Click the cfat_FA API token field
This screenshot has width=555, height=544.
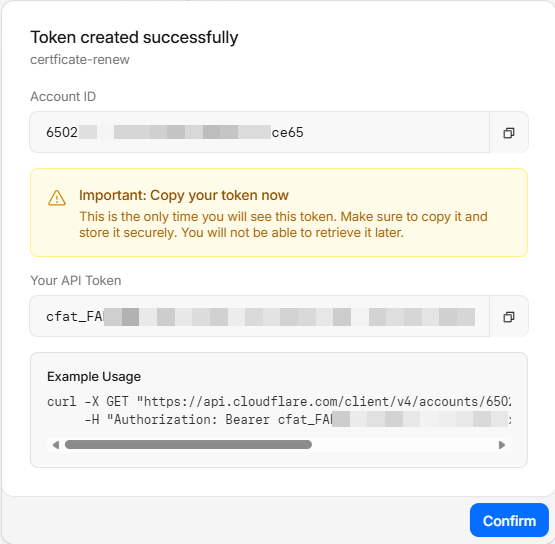tap(259, 316)
